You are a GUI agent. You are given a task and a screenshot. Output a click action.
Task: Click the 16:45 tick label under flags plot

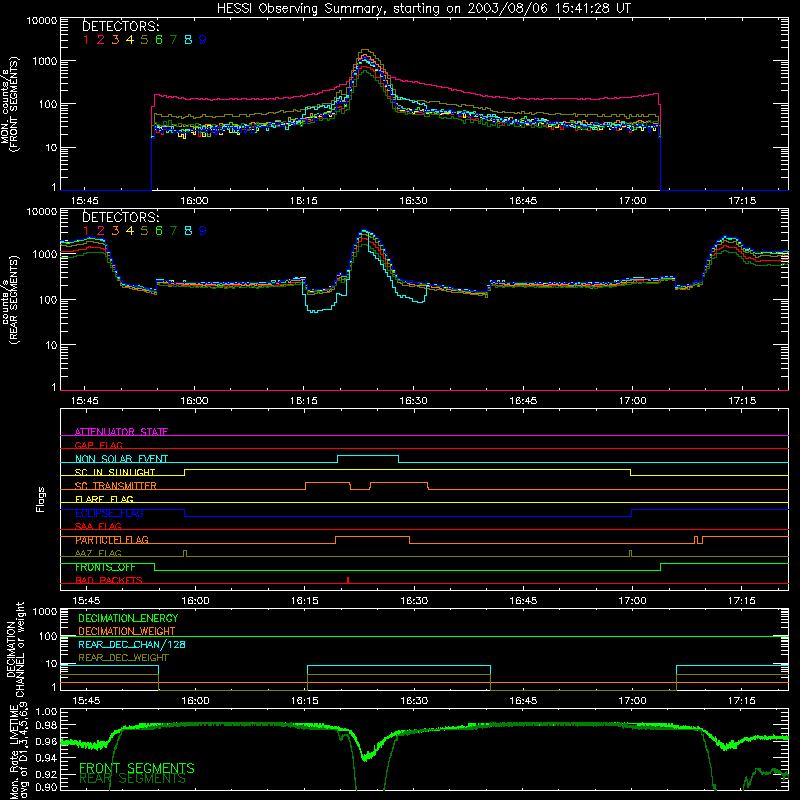(x=523, y=601)
